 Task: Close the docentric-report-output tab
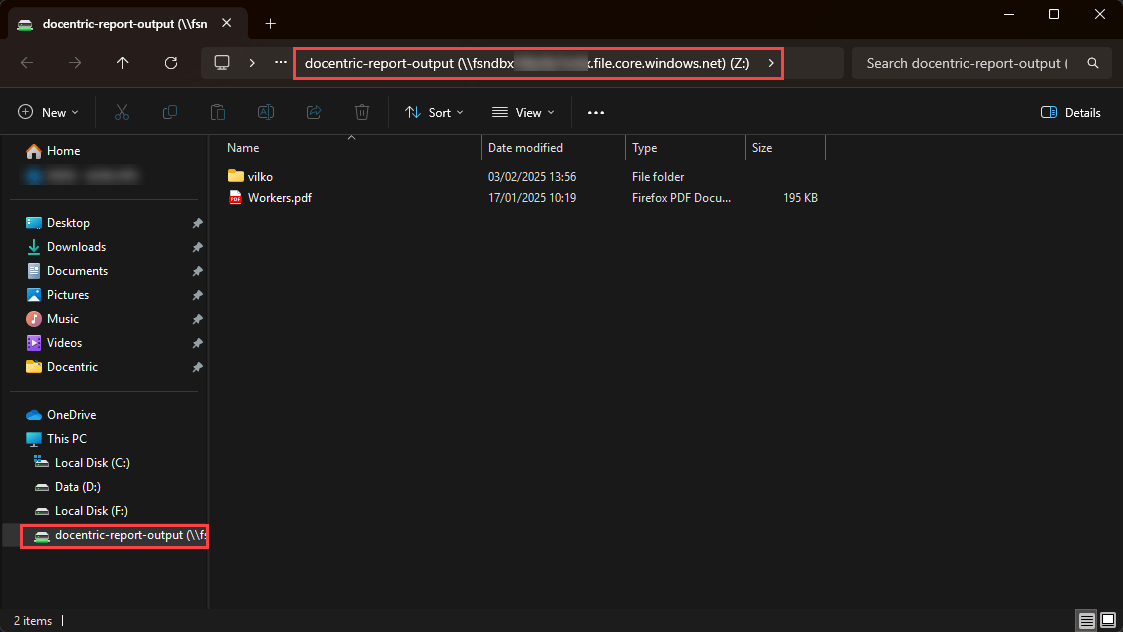click(226, 23)
